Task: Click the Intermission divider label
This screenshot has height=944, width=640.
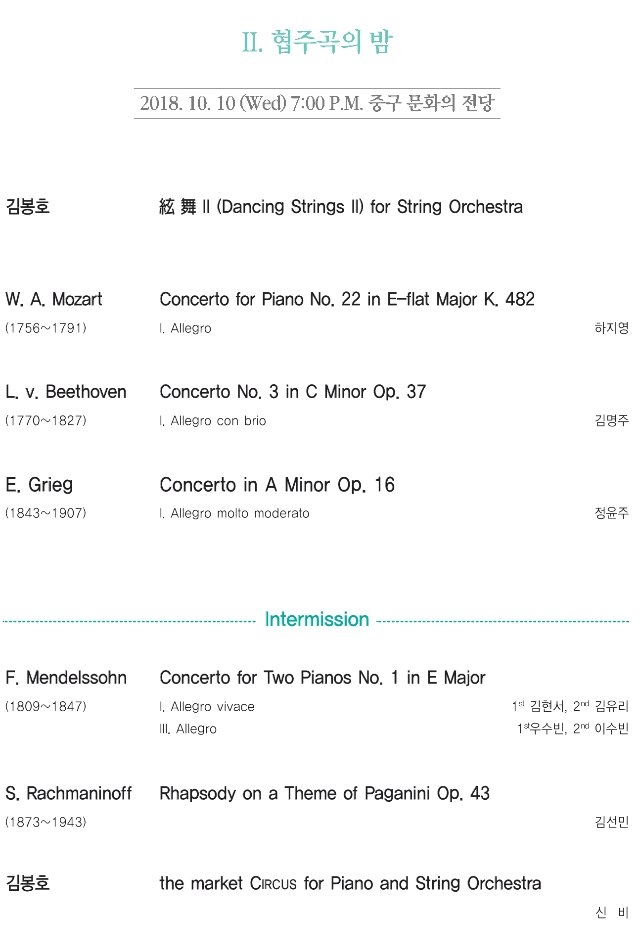Action: pyautogui.click(x=317, y=620)
